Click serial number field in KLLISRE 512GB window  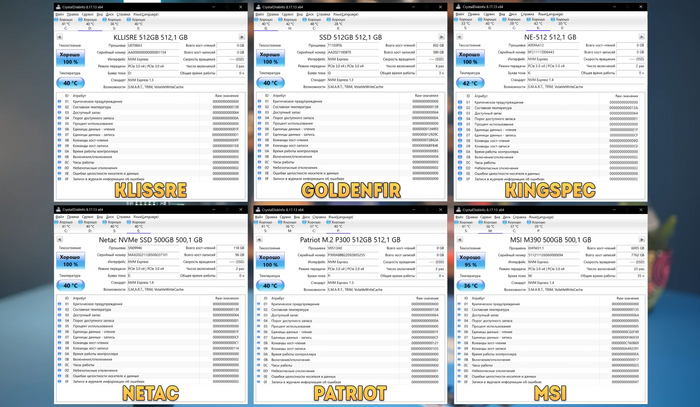(x=153, y=52)
